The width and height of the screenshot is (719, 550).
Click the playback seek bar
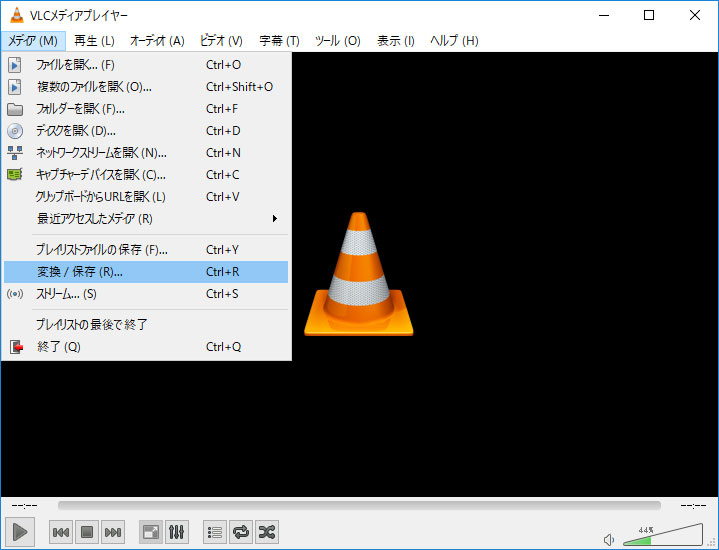(358, 506)
